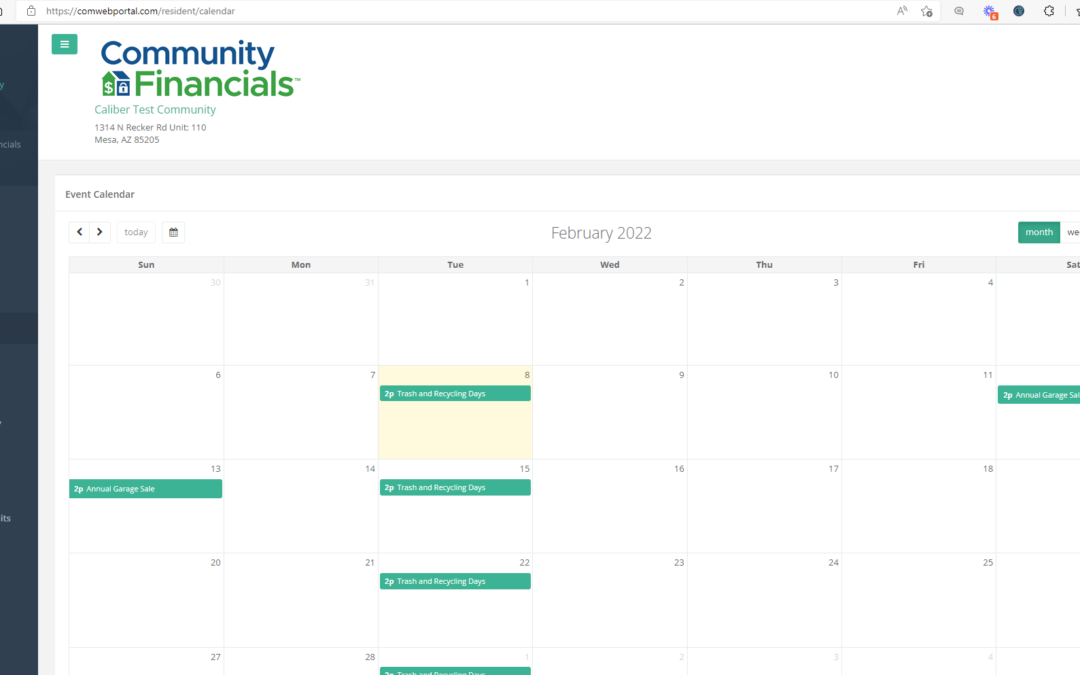Open Trash and Recycling Days event on February 22
Screen dimensions: 1080x675
pos(455,582)
